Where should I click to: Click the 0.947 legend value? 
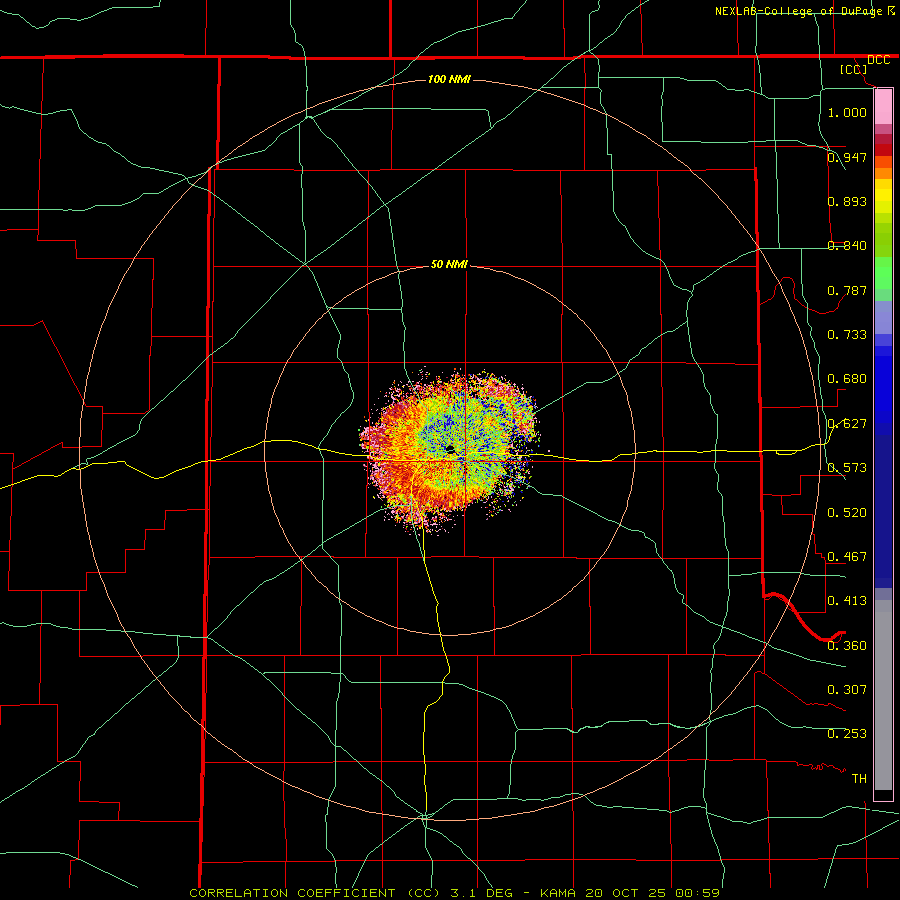click(847, 157)
